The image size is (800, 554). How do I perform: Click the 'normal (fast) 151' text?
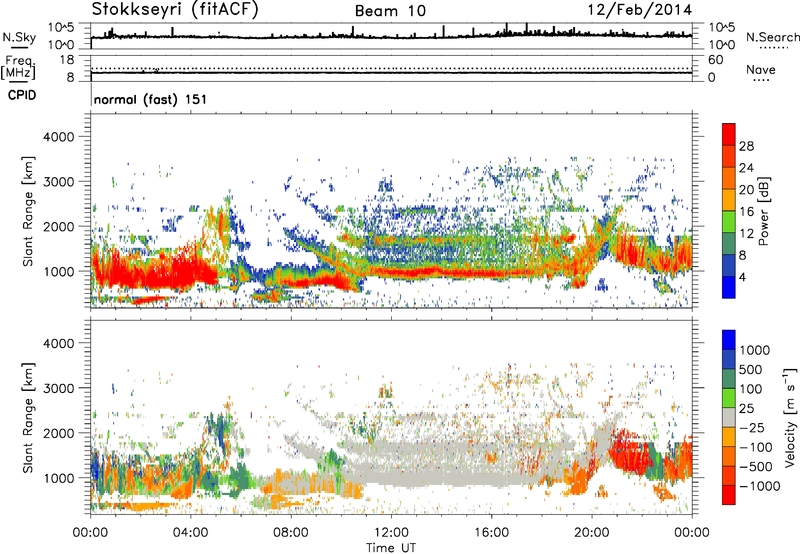[151, 99]
